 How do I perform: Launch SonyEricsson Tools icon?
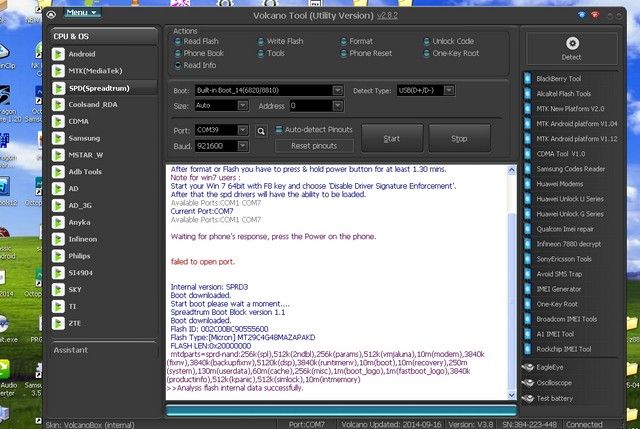coord(528,259)
